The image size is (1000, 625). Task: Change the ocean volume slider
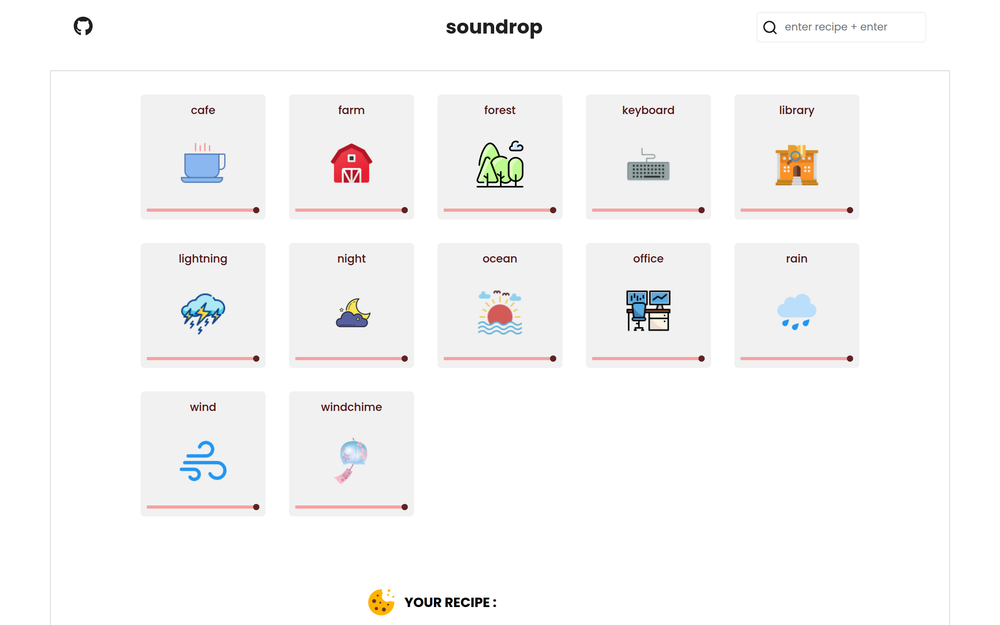point(500,358)
